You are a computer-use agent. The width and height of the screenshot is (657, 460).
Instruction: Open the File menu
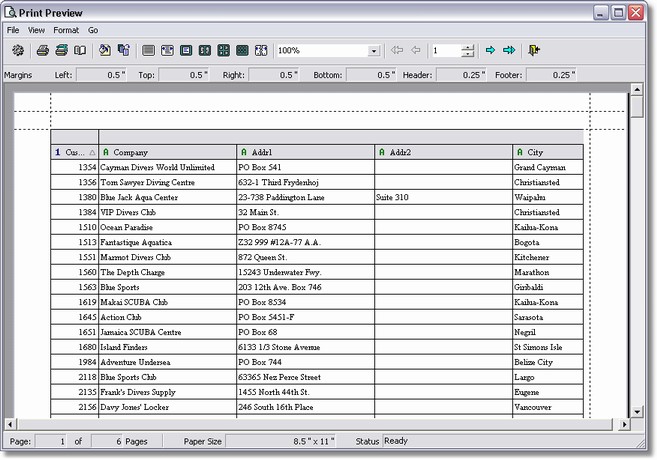point(14,30)
